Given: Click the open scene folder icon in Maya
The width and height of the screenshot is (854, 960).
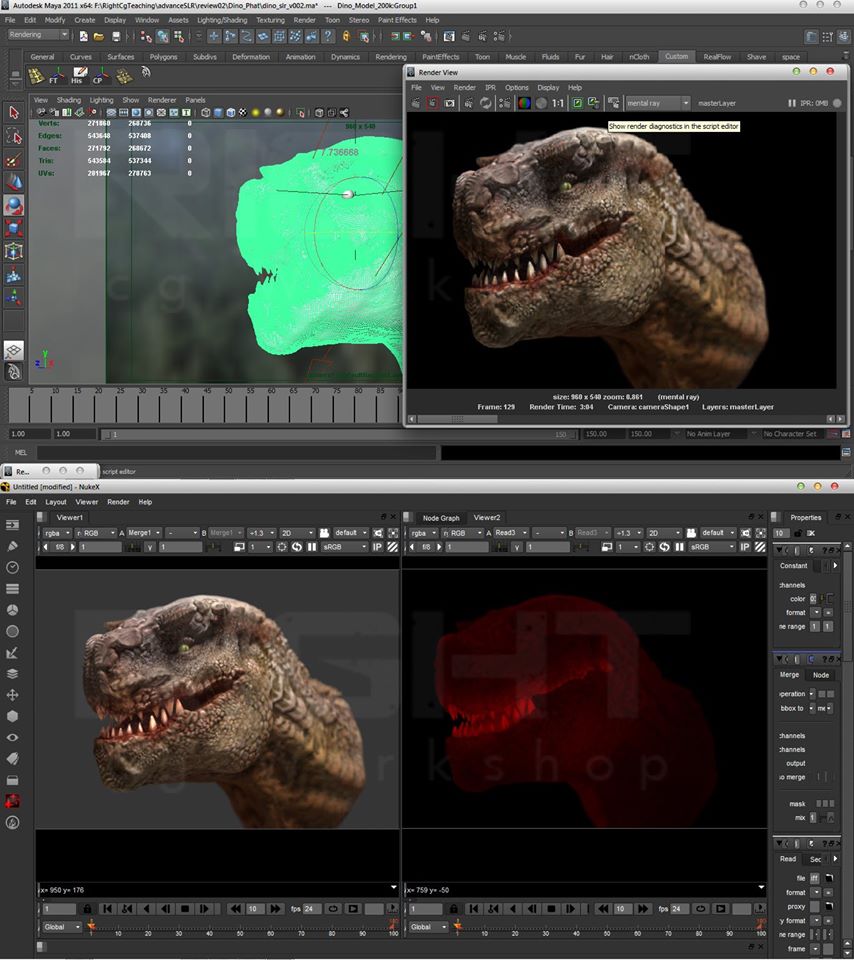Looking at the screenshot, I should (x=99, y=36).
